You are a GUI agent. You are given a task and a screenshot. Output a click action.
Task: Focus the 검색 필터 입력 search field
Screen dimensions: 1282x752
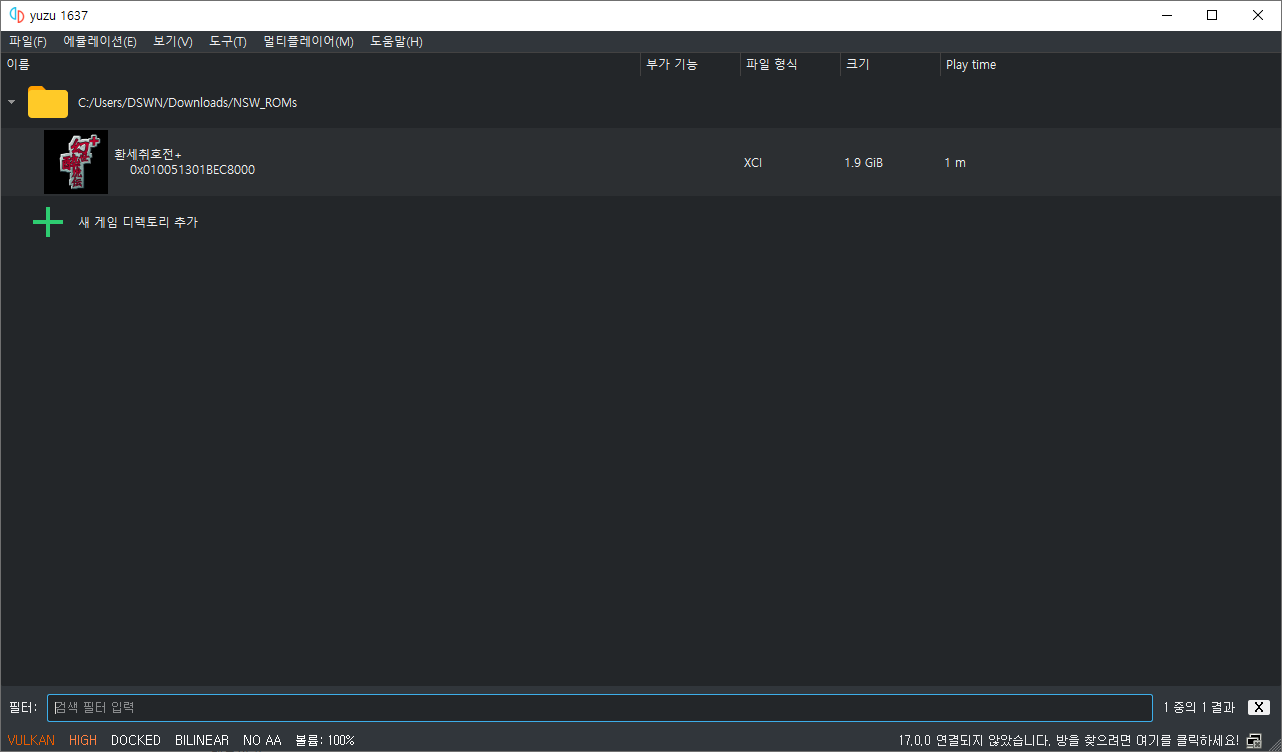(600, 707)
